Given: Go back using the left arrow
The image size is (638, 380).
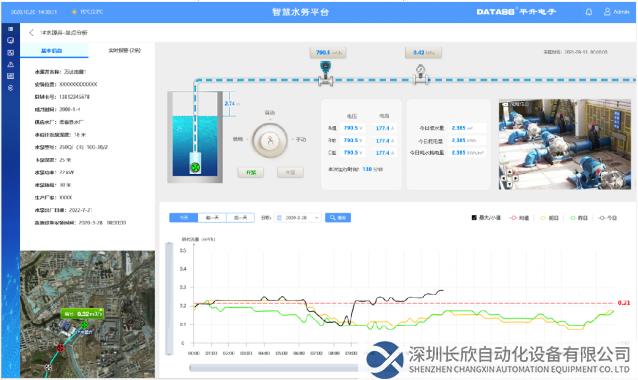Looking at the screenshot, I should click(31, 33).
